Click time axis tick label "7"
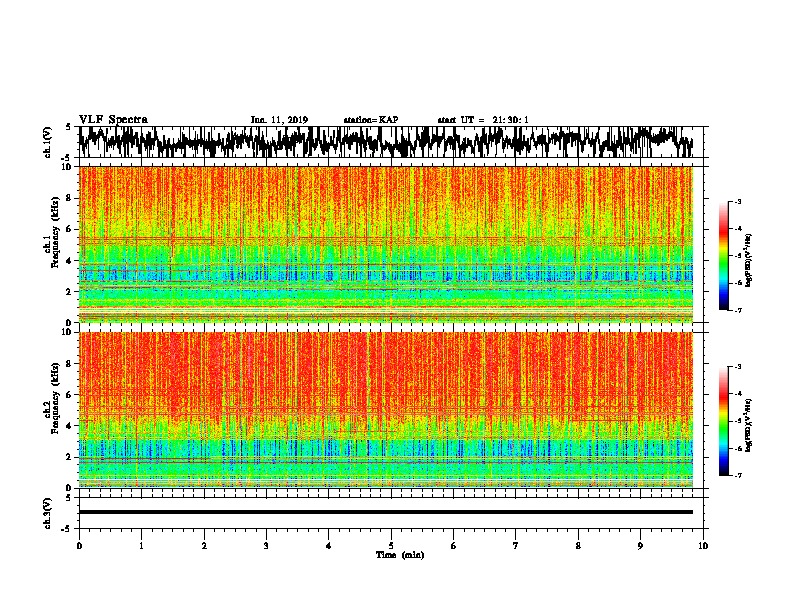Viewport: 792px width, 612px height. coord(516,546)
